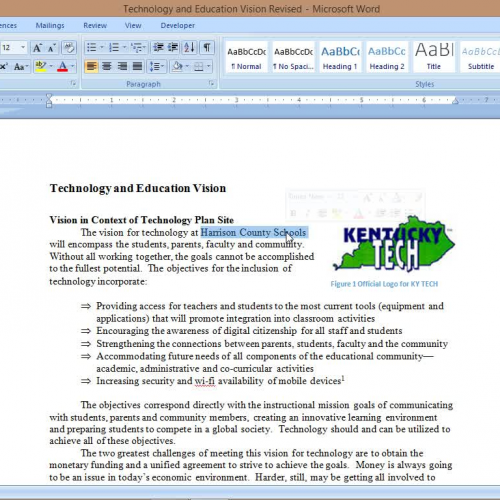Viewport: 500px width, 500px height.
Task: Clear formatting with the eraser icon
Action: (x=69, y=48)
